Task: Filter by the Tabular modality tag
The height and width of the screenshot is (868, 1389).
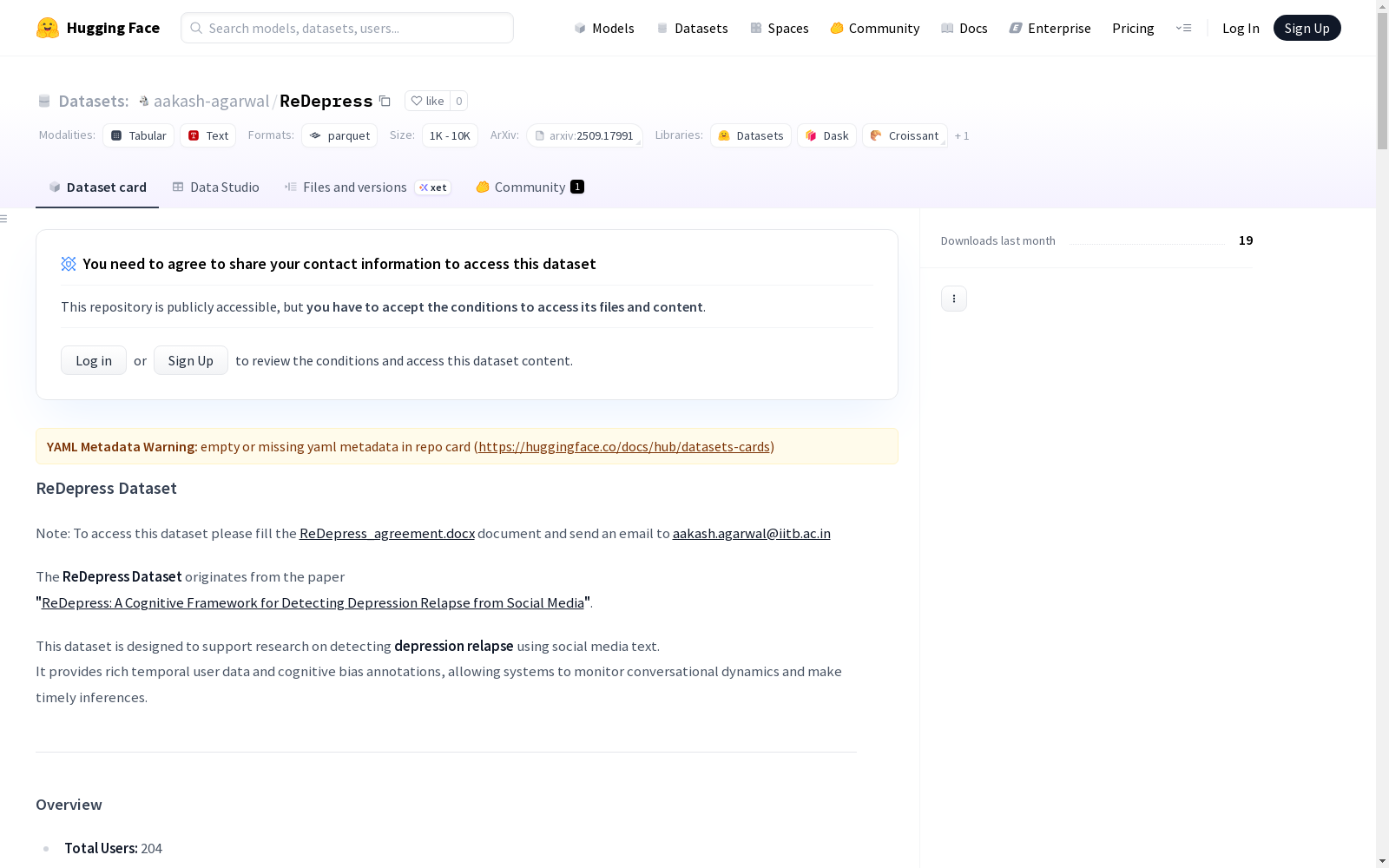Action: pyautogui.click(x=139, y=135)
